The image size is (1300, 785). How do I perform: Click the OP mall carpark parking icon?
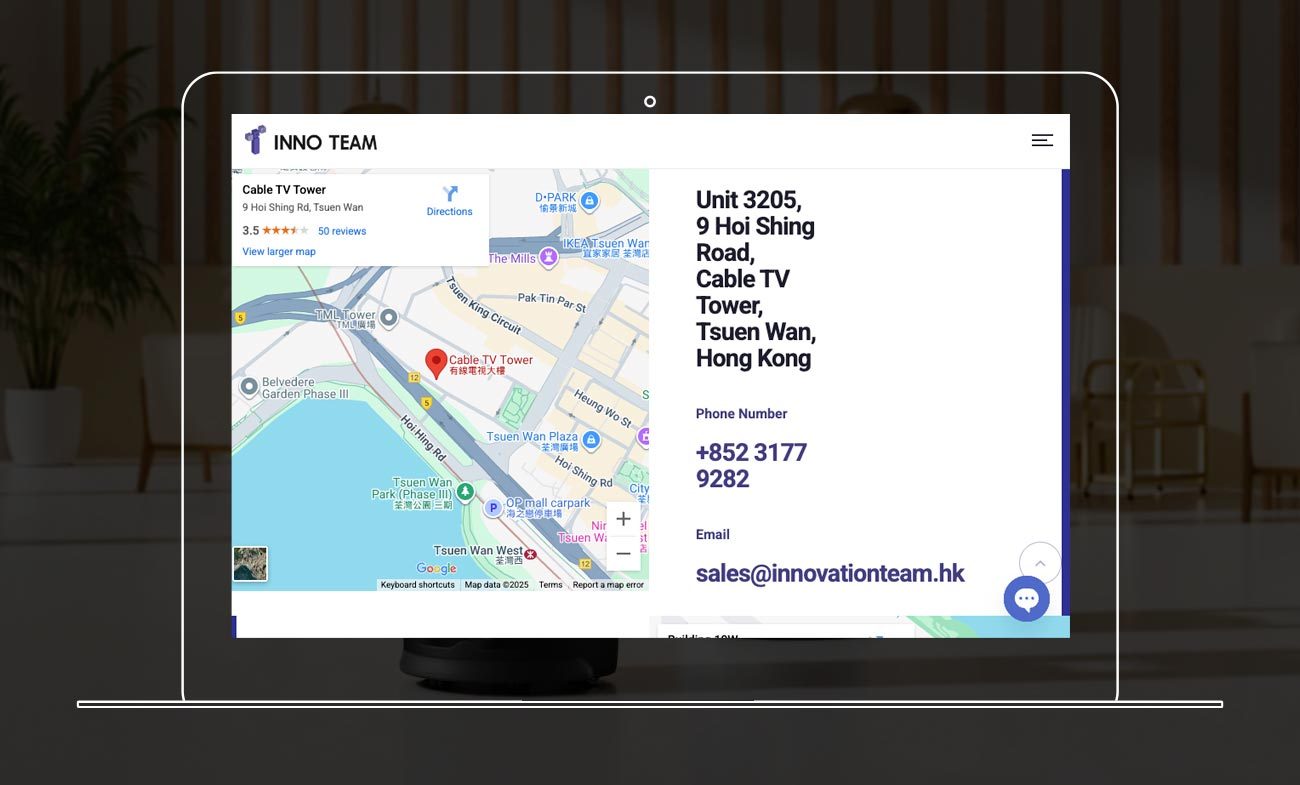pyautogui.click(x=493, y=508)
